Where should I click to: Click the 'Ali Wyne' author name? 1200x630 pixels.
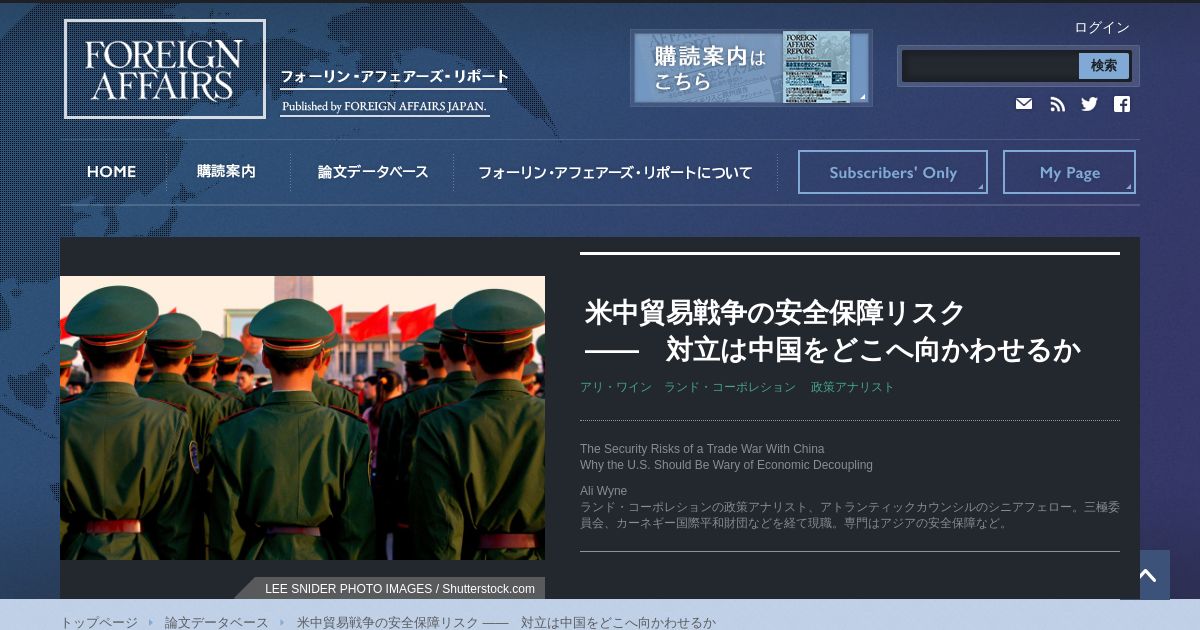click(x=604, y=491)
